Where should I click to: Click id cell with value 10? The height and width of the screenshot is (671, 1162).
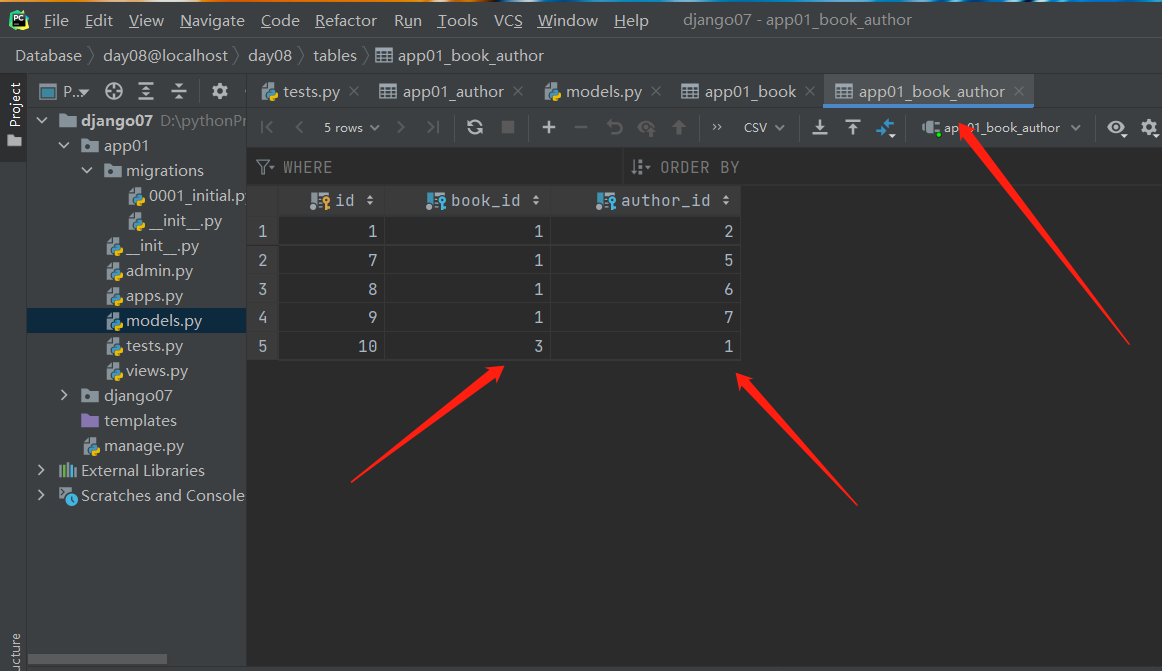point(331,346)
